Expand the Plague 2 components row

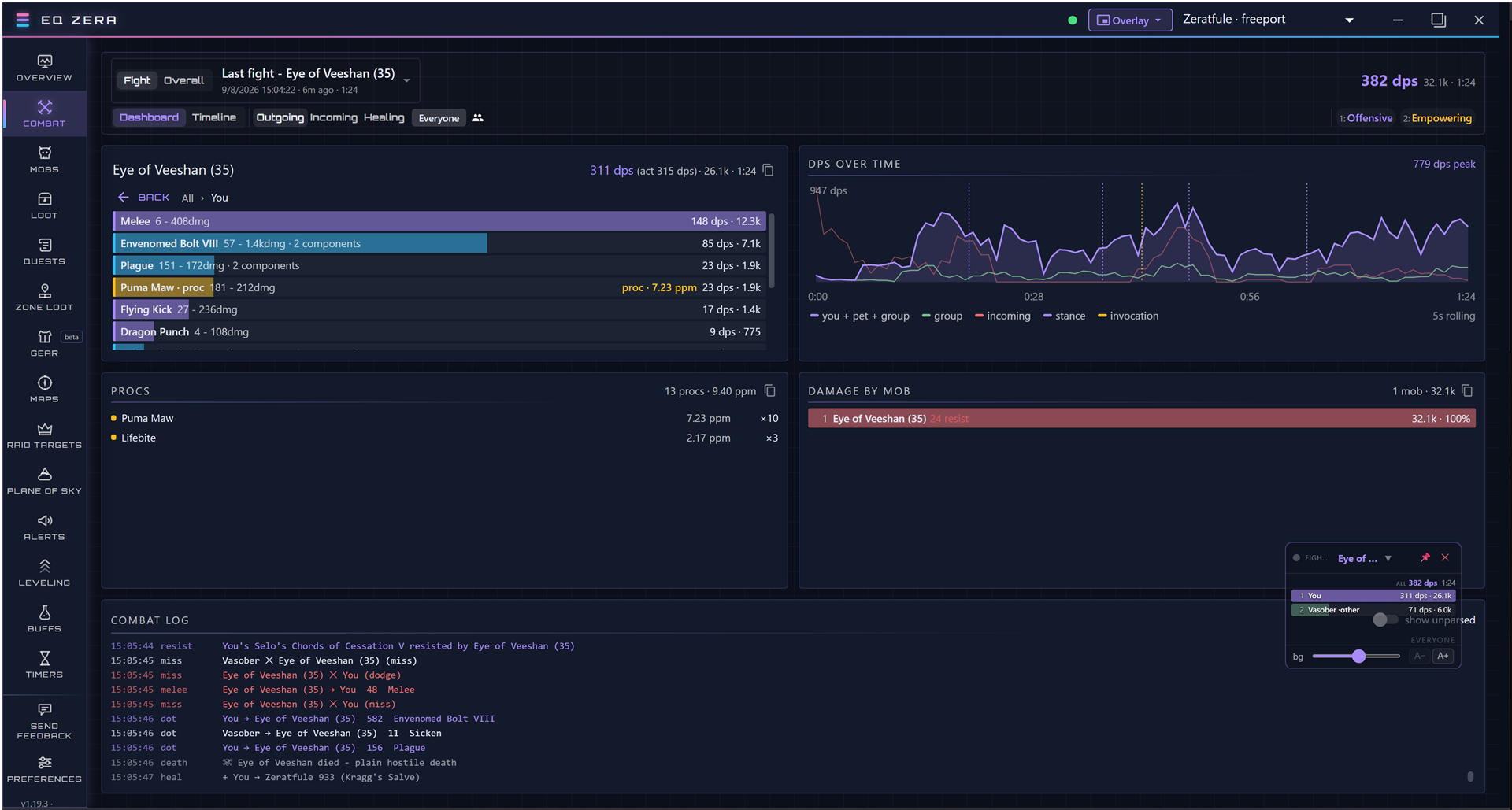(440, 265)
